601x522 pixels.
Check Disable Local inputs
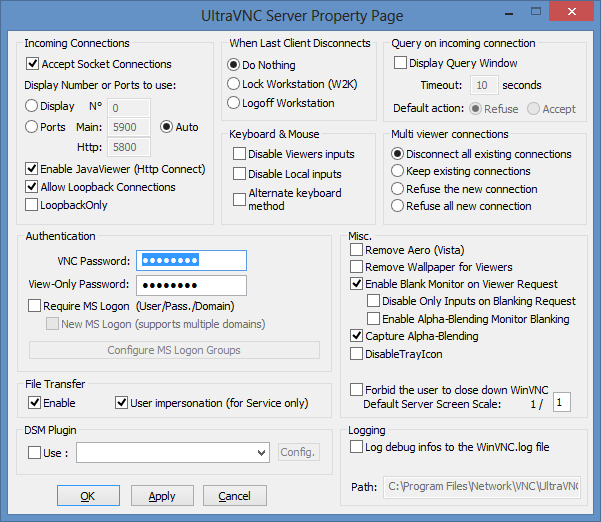tap(240, 174)
